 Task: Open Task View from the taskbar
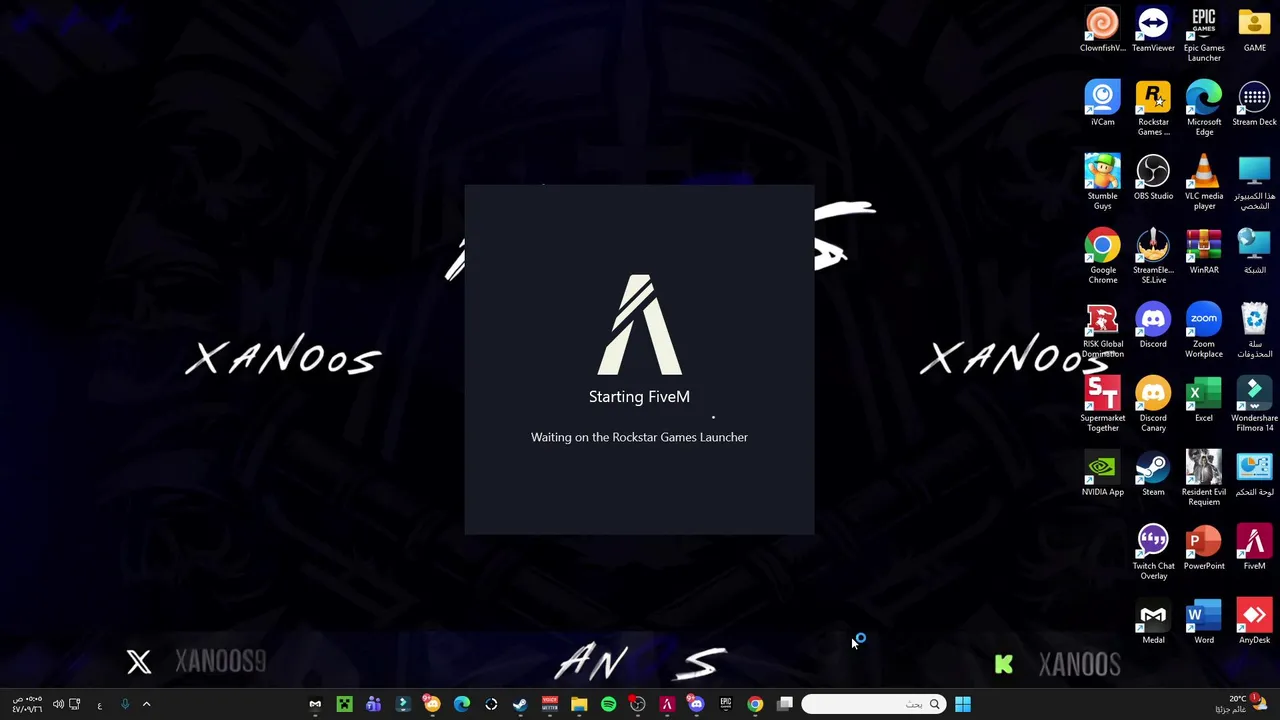point(785,704)
